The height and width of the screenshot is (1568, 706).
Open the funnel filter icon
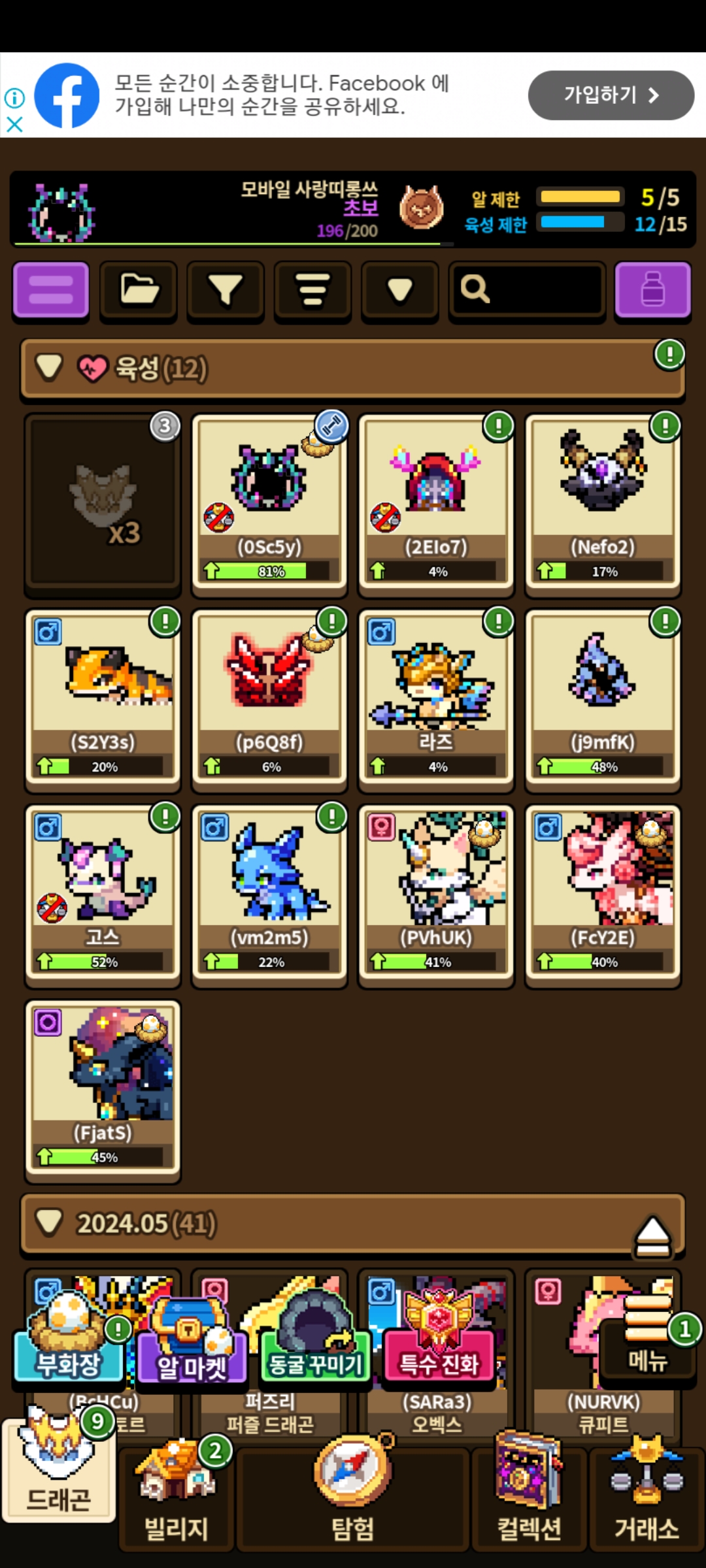(226, 290)
